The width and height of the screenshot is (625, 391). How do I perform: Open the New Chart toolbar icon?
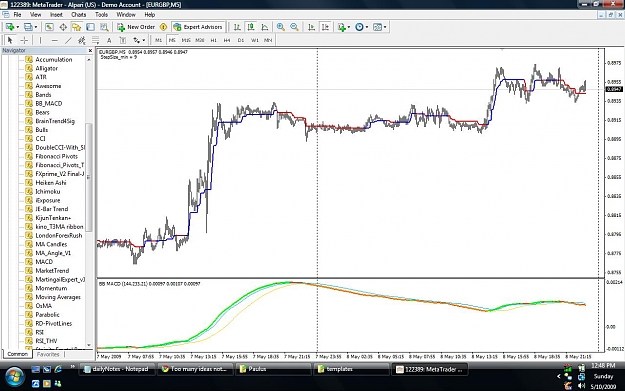(10, 27)
